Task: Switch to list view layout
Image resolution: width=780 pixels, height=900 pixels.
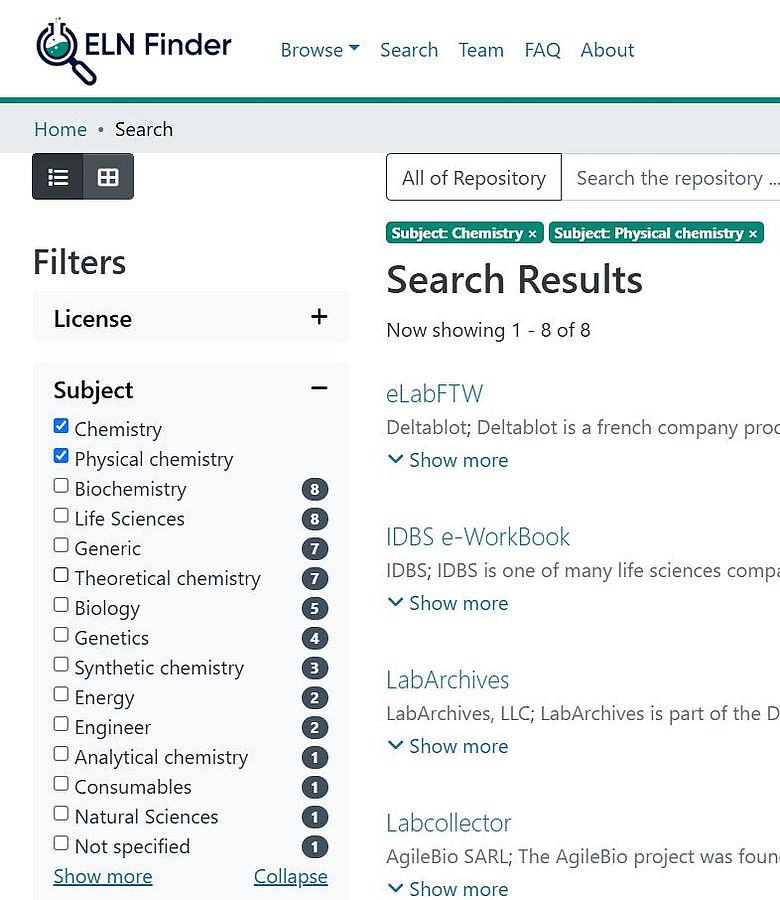Action: 58,177
